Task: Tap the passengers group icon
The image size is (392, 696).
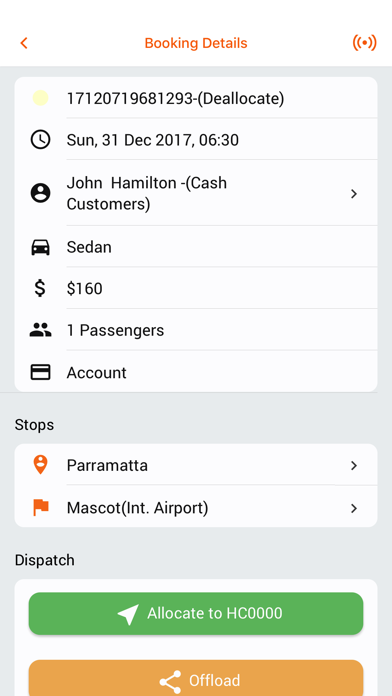Action: pyautogui.click(x=40, y=330)
